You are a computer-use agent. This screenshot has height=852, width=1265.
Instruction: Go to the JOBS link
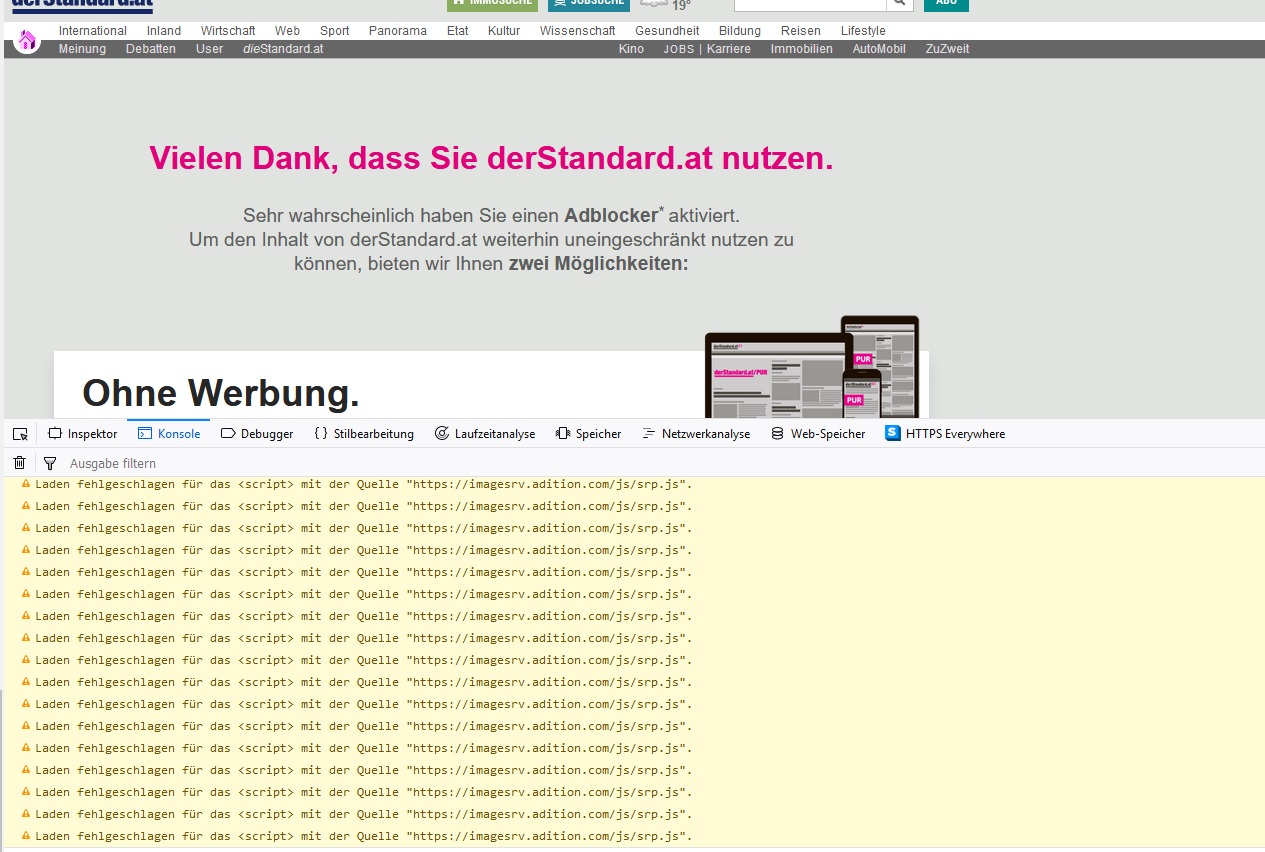point(679,49)
